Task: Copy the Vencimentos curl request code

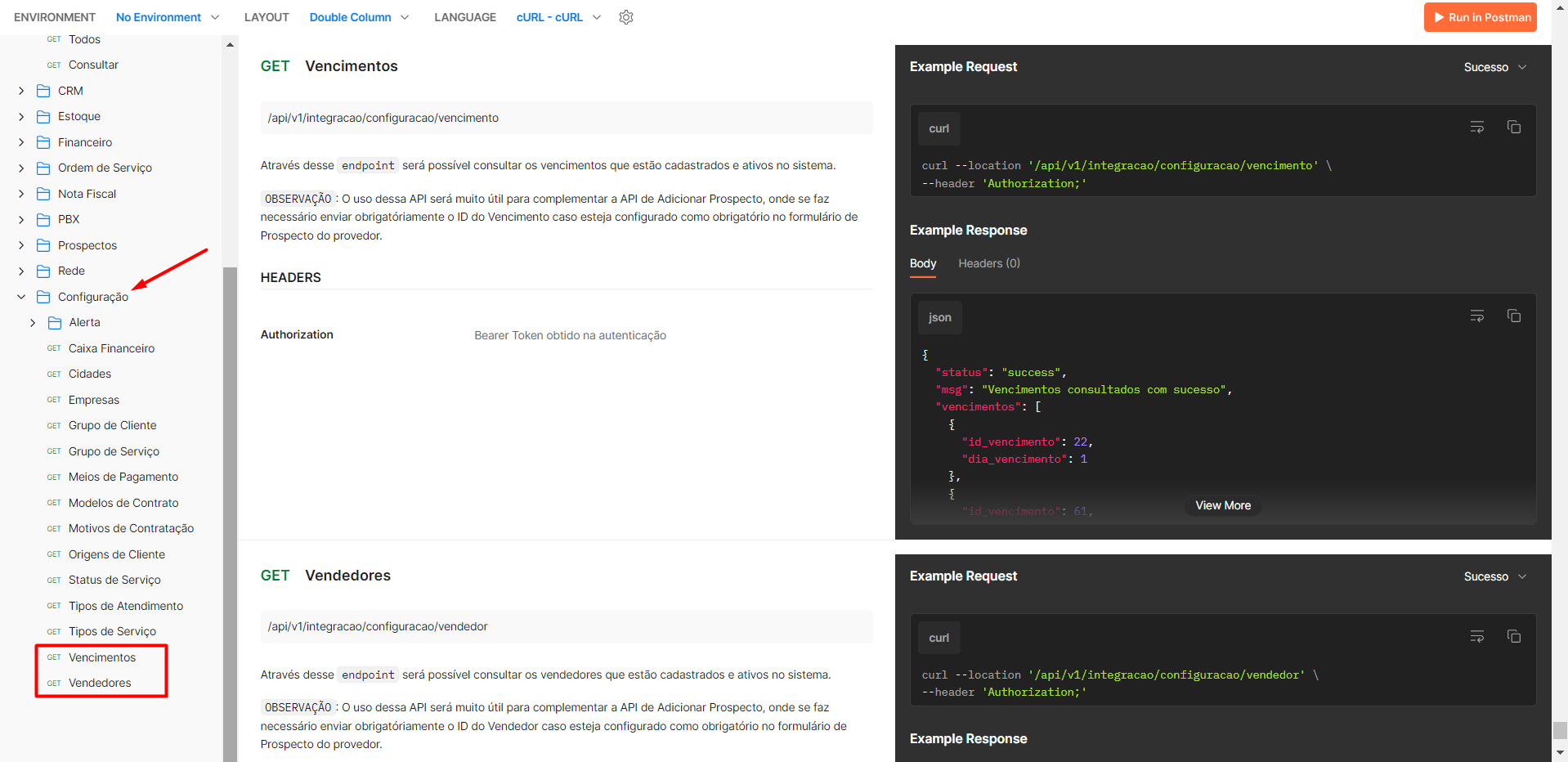Action: pos(1514,127)
